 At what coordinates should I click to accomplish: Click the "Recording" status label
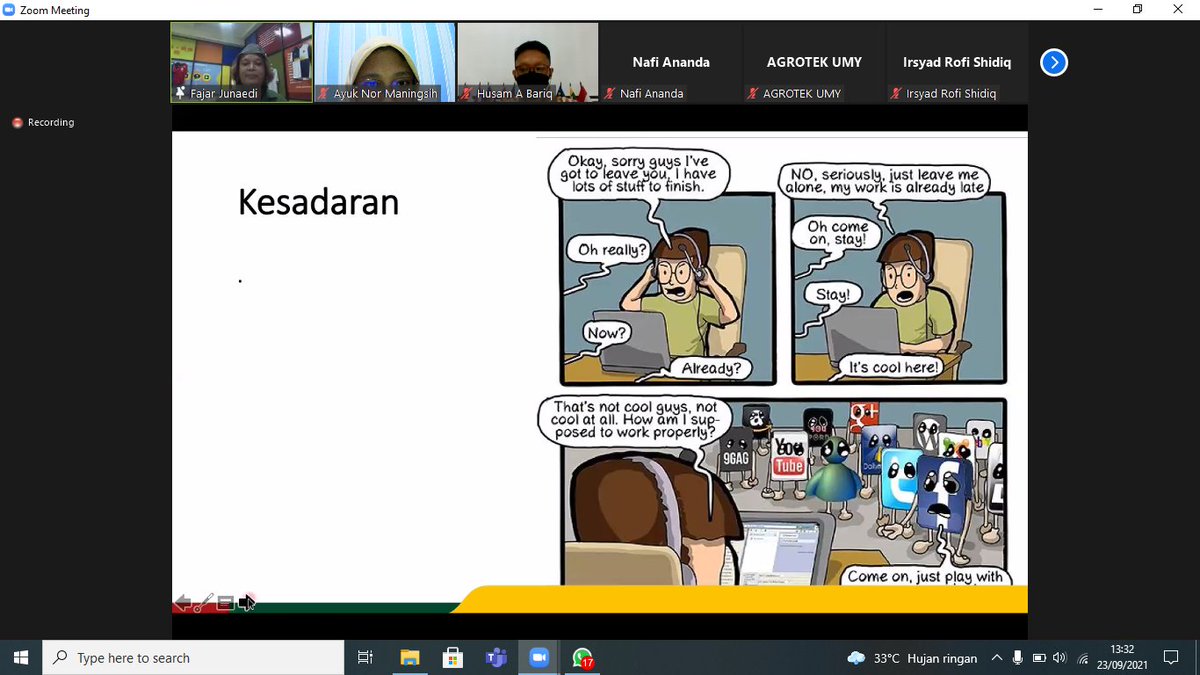tap(51, 123)
